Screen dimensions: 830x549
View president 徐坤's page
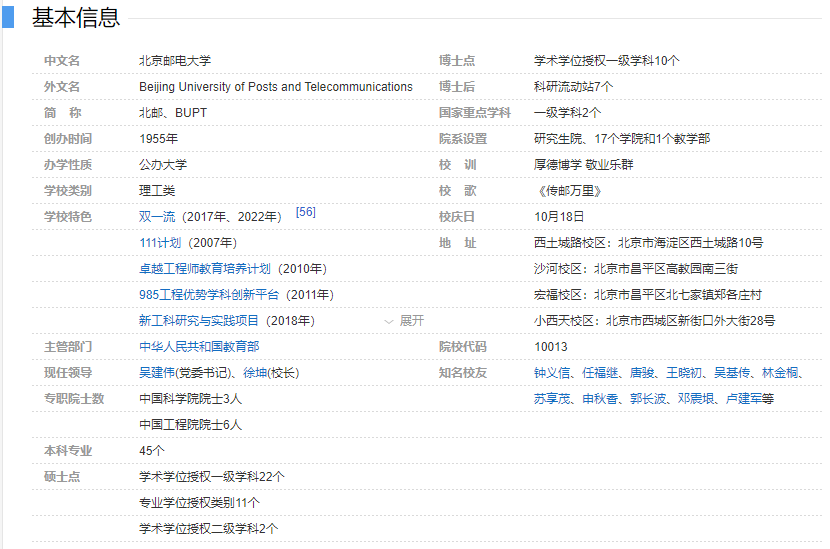tap(254, 373)
